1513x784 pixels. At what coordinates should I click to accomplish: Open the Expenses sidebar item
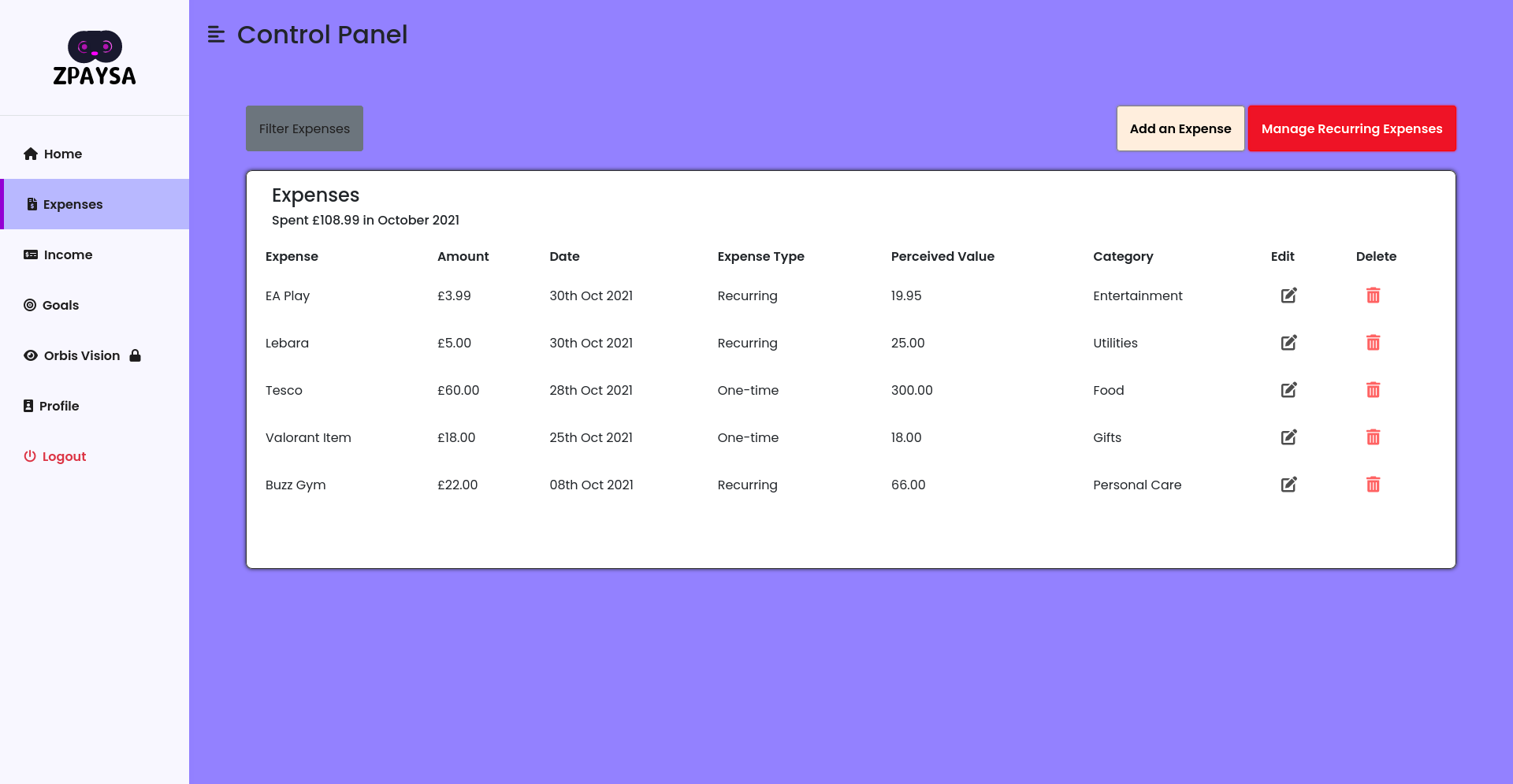tap(95, 204)
